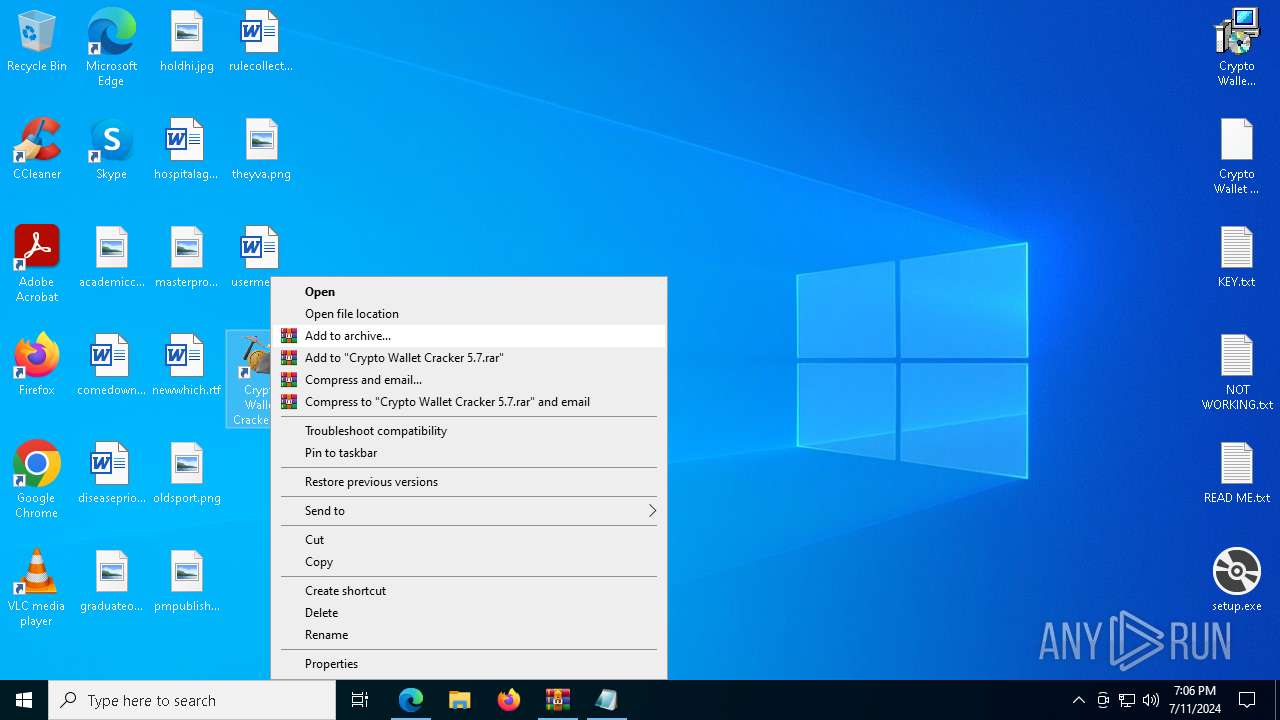Choose Compress and email... option
Viewport: 1280px width, 720px height.
click(468, 380)
